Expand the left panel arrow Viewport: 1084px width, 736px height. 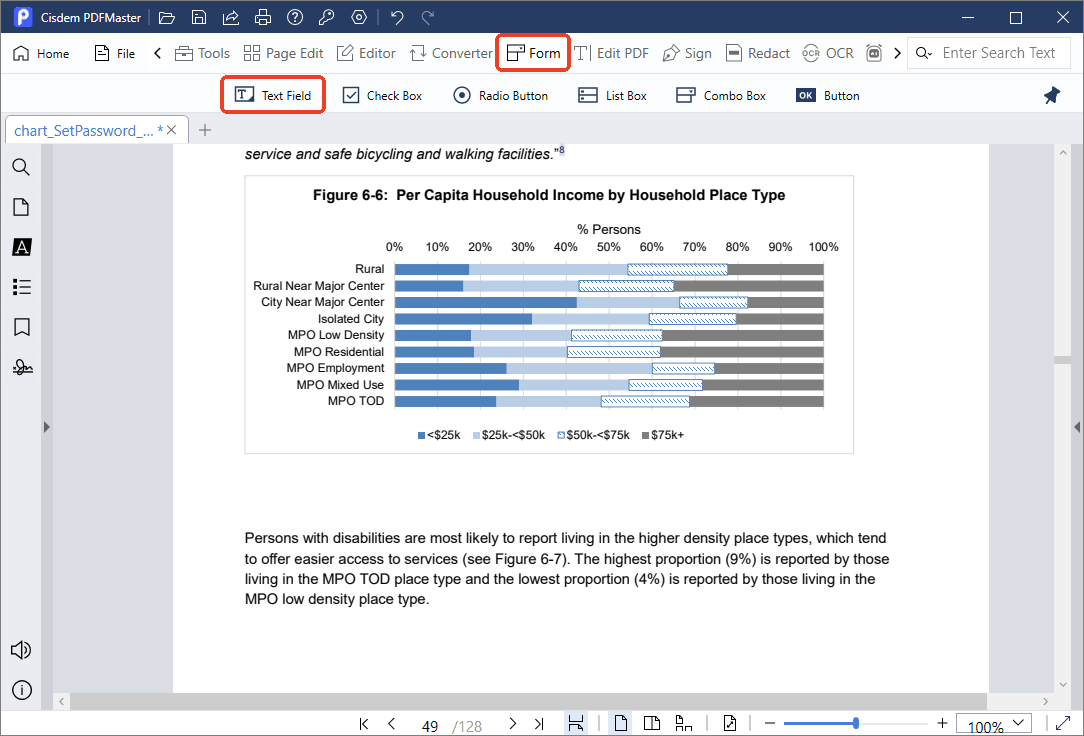tap(46, 427)
